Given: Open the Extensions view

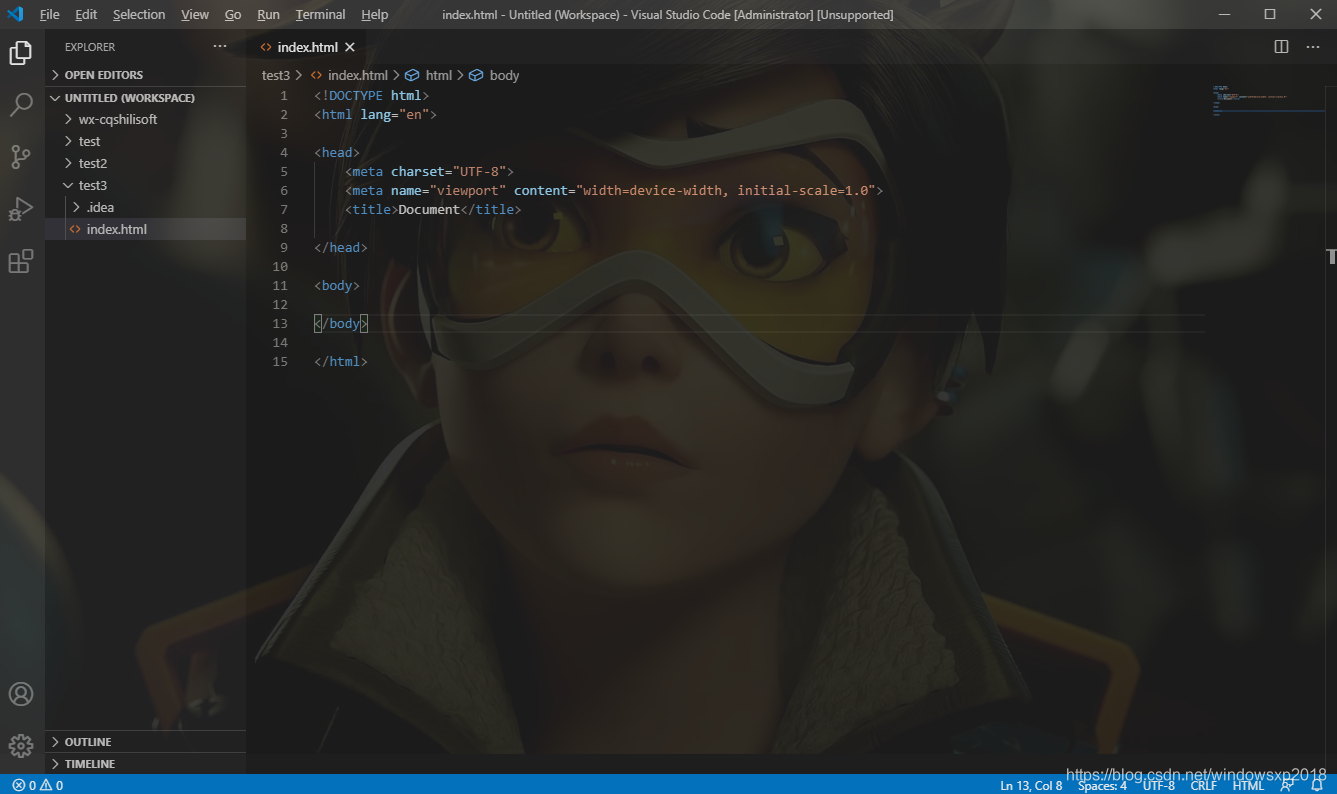Looking at the screenshot, I should tap(21, 261).
